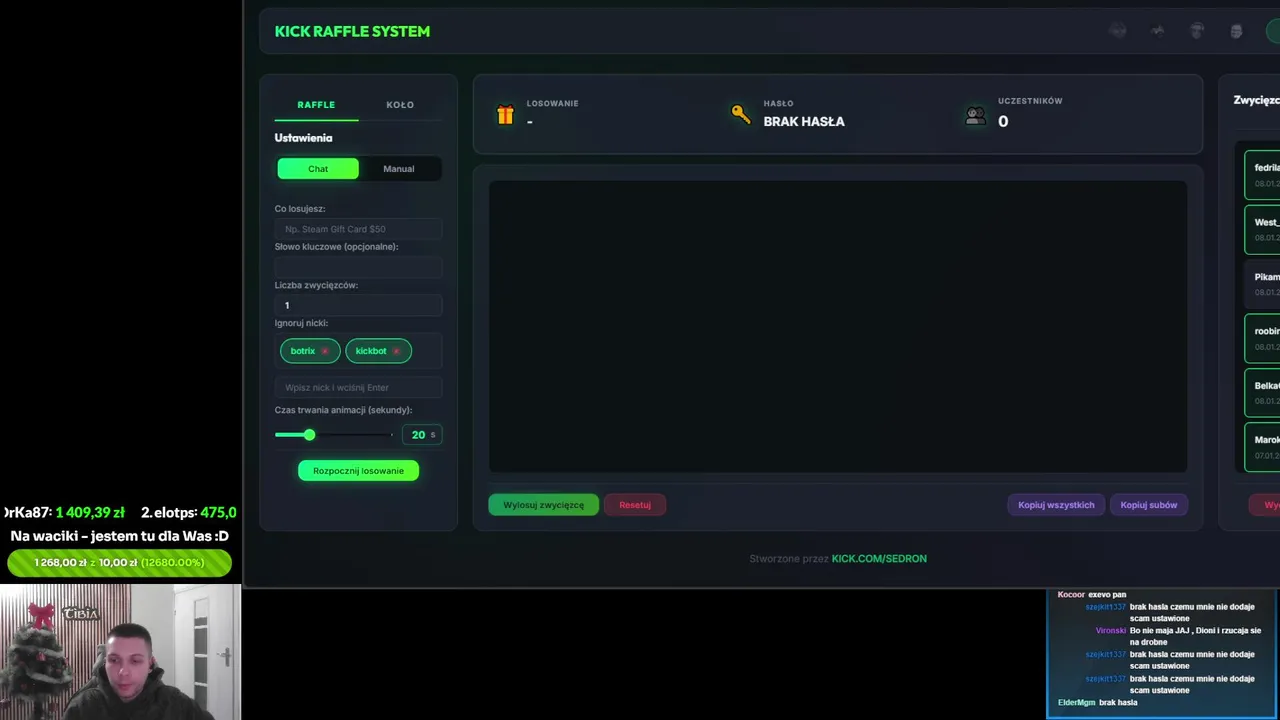Viewport: 1280px width, 720px height.
Task: Click the BRAK HASŁA status text
Action: [804, 121]
